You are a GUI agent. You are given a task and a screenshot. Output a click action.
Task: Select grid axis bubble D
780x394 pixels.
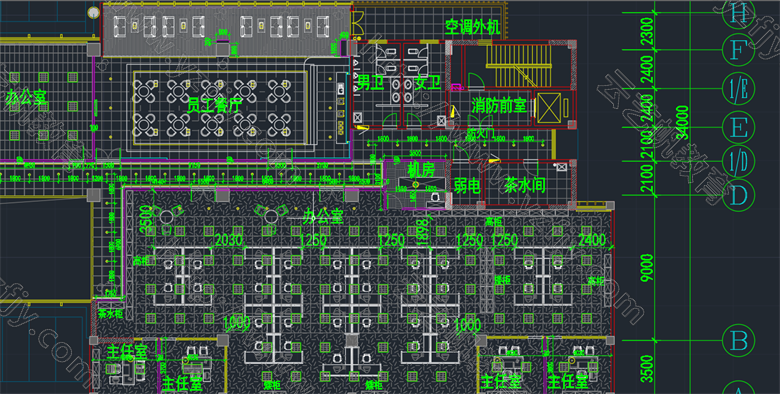738,195
